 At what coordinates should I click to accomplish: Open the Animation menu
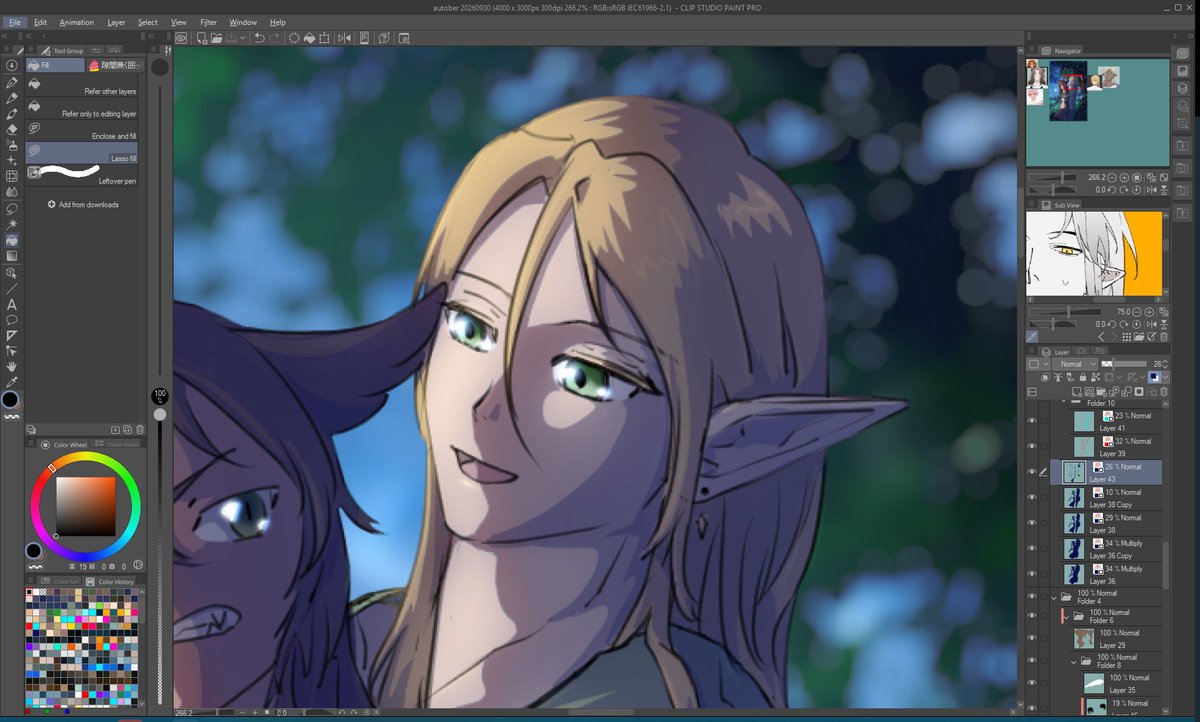(77, 22)
